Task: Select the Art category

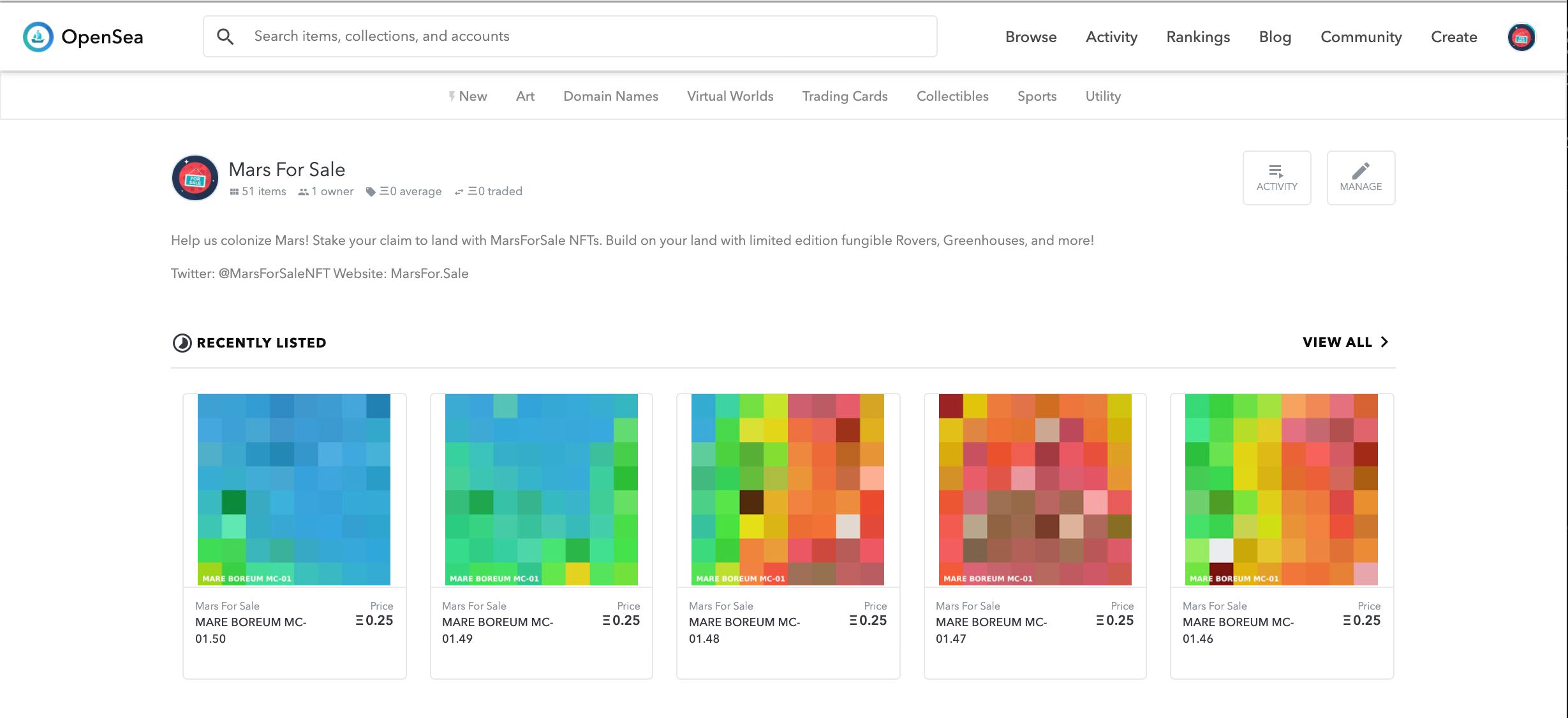Action: pyautogui.click(x=525, y=96)
